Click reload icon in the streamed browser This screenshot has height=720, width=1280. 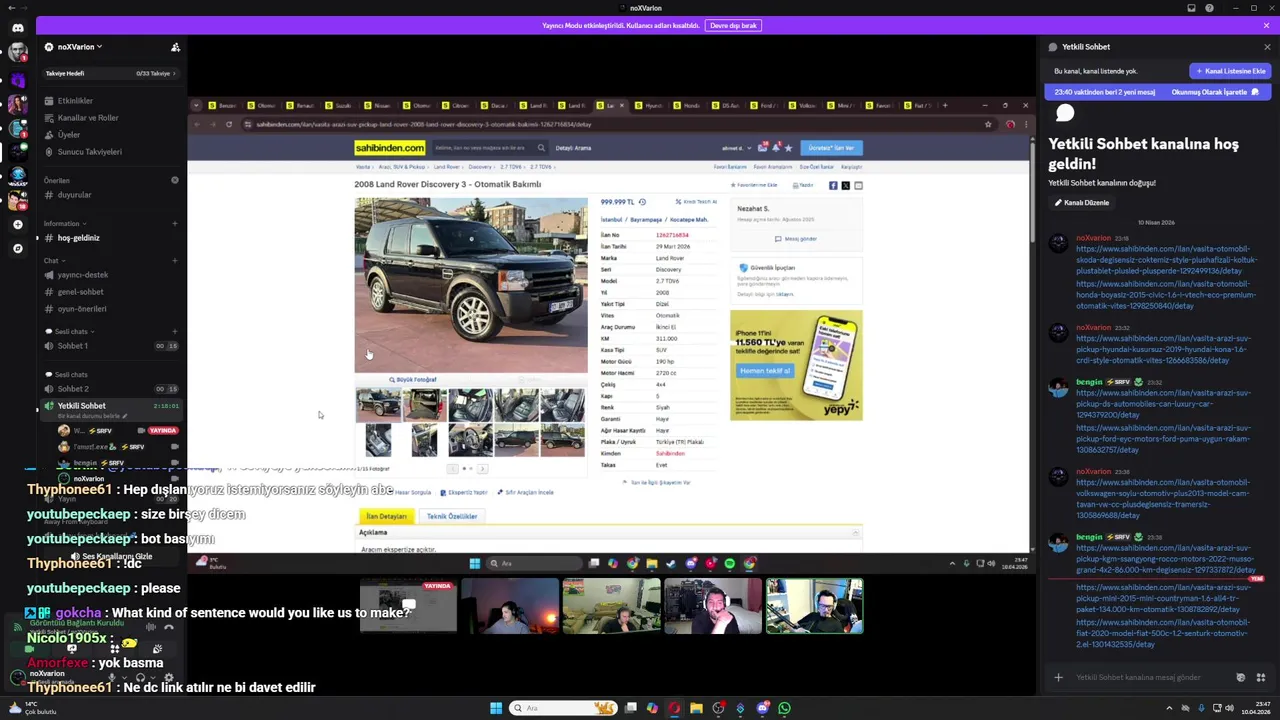pyautogui.click(x=229, y=125)
